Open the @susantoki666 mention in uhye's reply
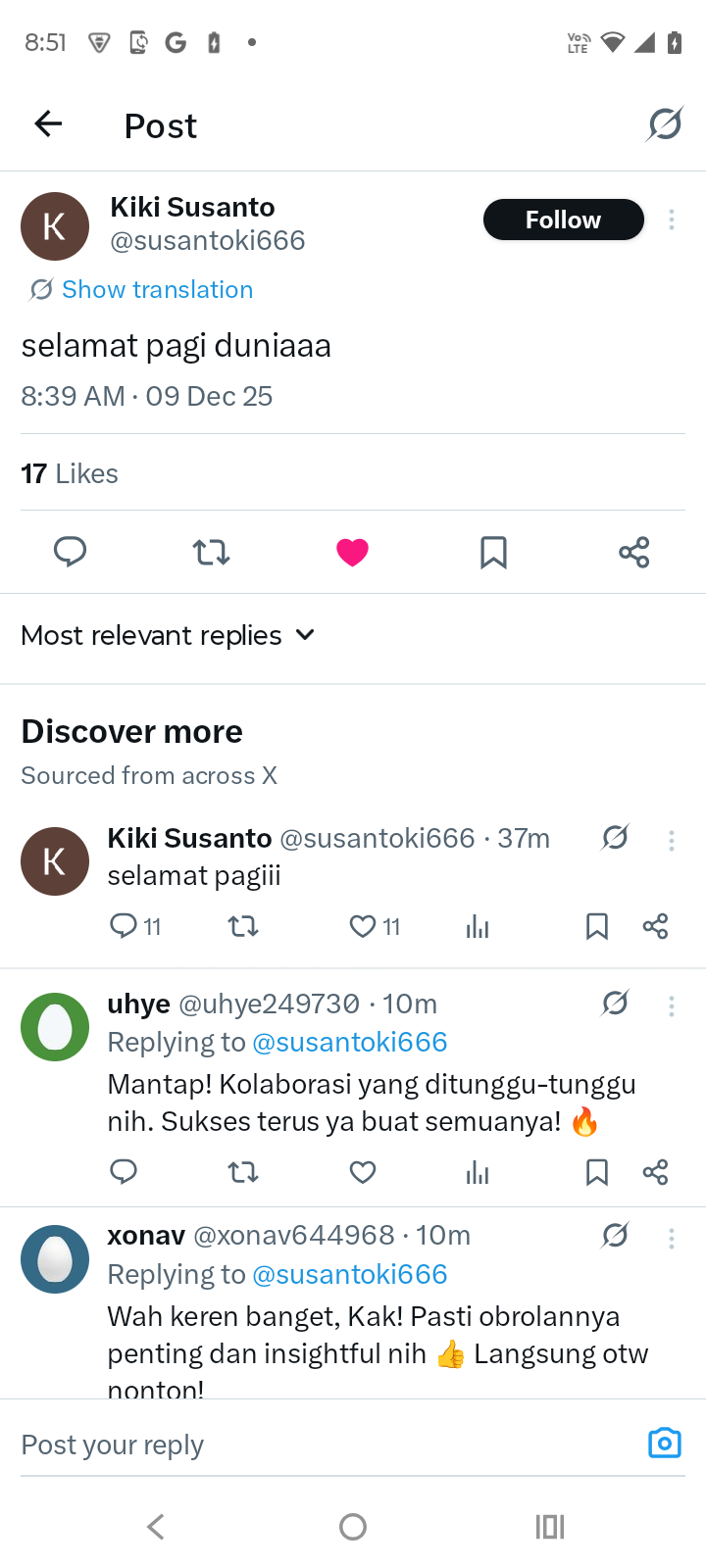 (x=350, y=1042)
